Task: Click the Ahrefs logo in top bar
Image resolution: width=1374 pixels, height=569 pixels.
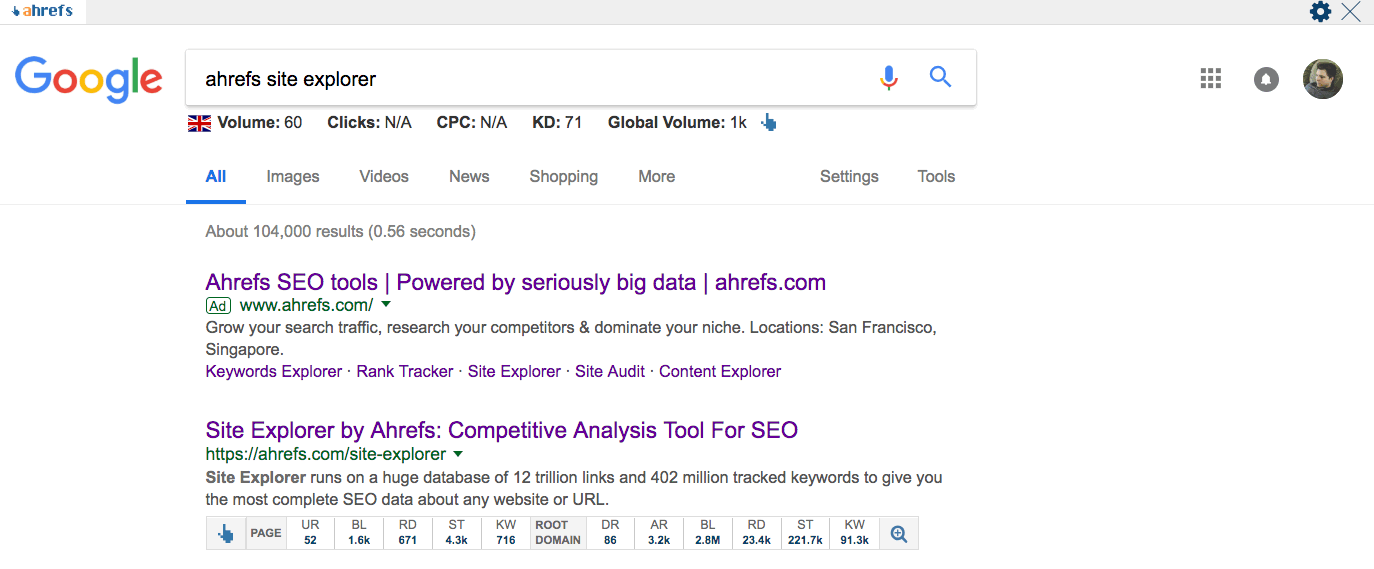Action: point(42,11)
